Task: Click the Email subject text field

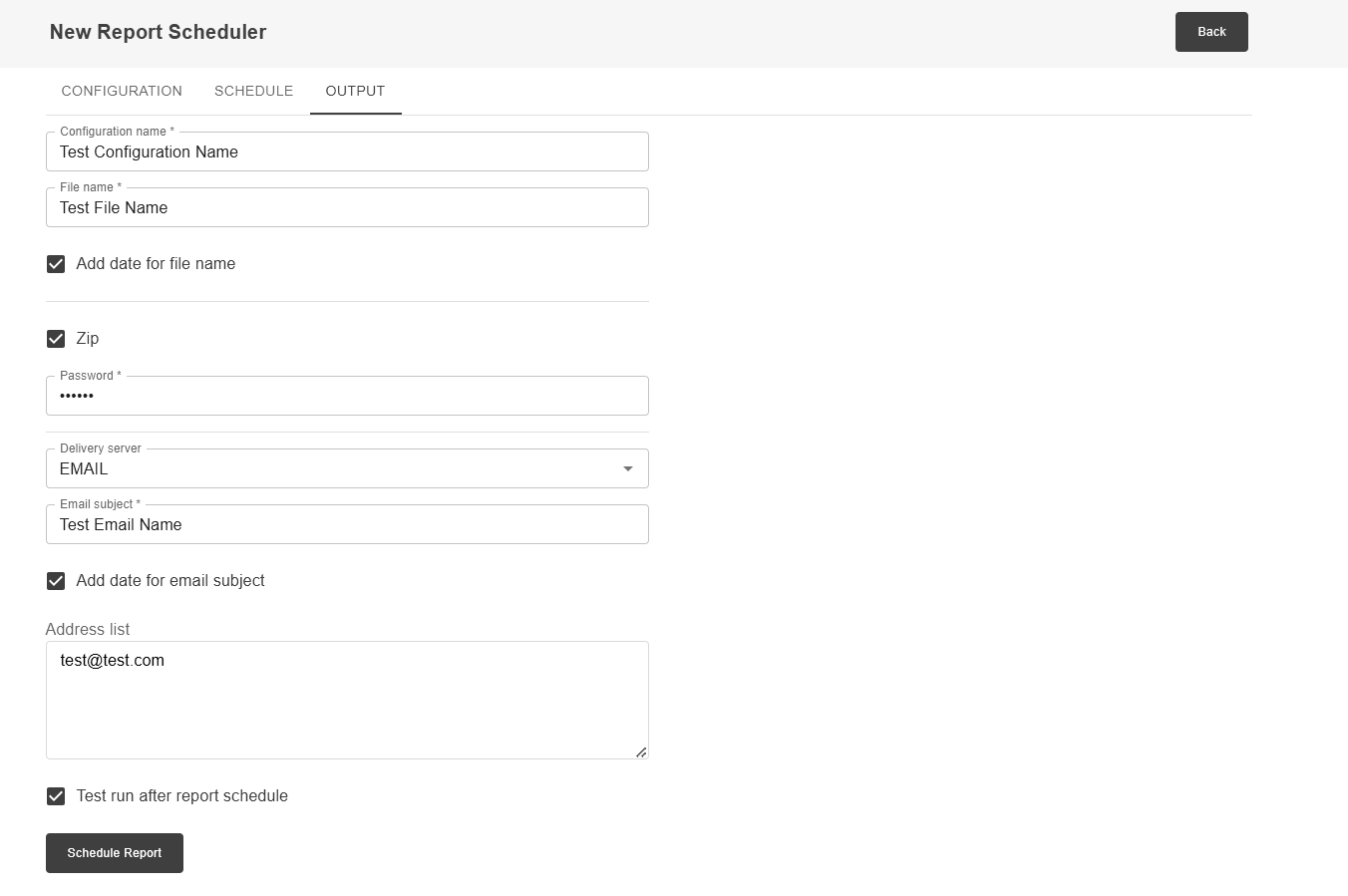Action: (x=347, y=525)
